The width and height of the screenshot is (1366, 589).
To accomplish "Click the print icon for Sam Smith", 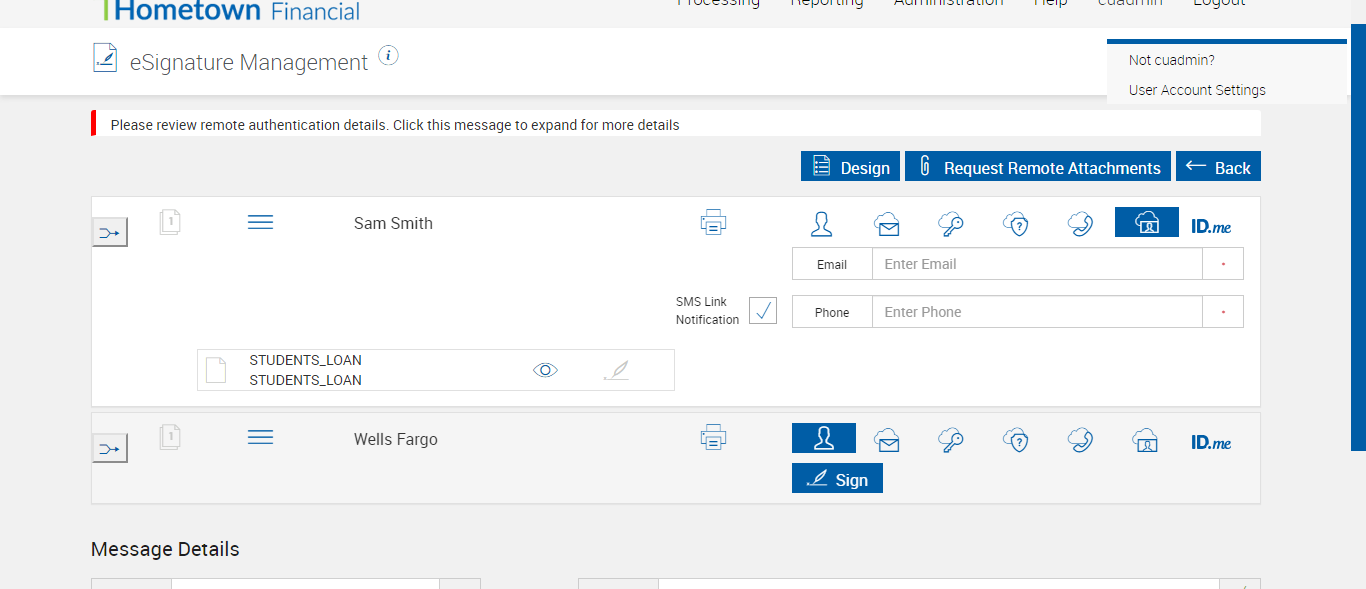I will click(x=713, y=223).
